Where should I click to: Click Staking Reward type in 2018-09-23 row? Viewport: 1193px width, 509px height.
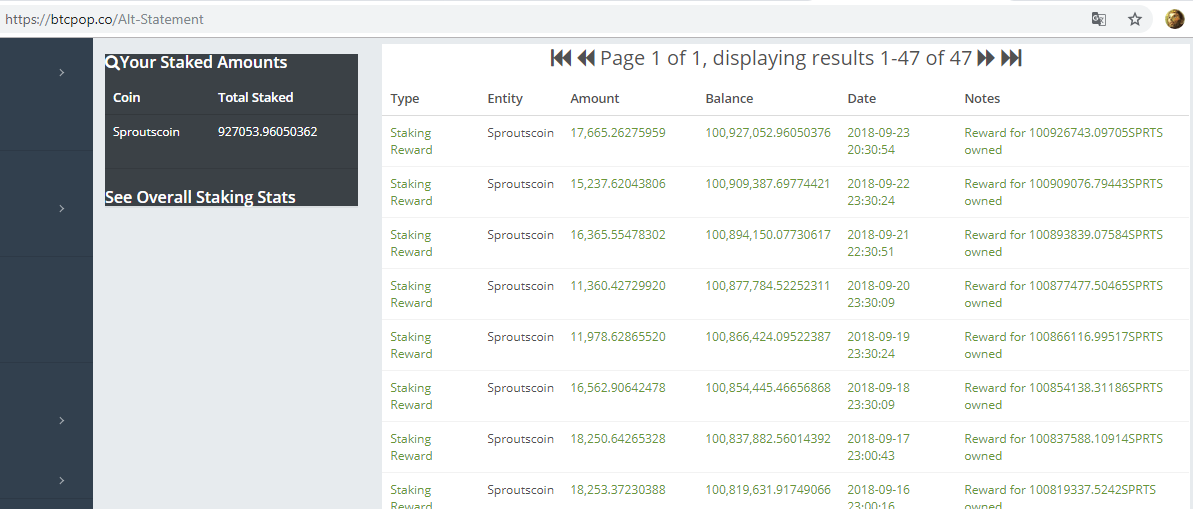411,141
